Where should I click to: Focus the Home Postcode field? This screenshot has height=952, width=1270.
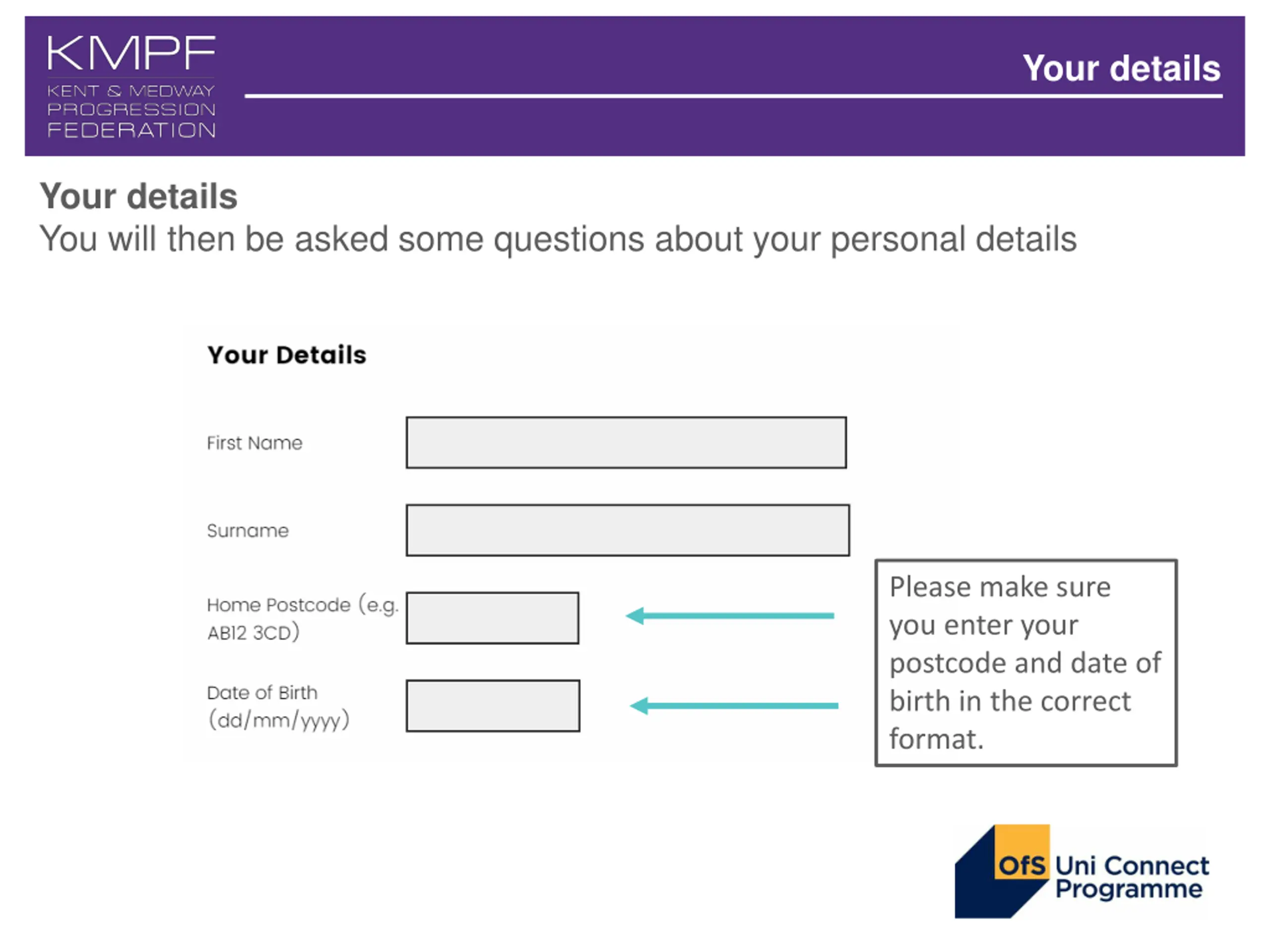click(x=493, y=618)
